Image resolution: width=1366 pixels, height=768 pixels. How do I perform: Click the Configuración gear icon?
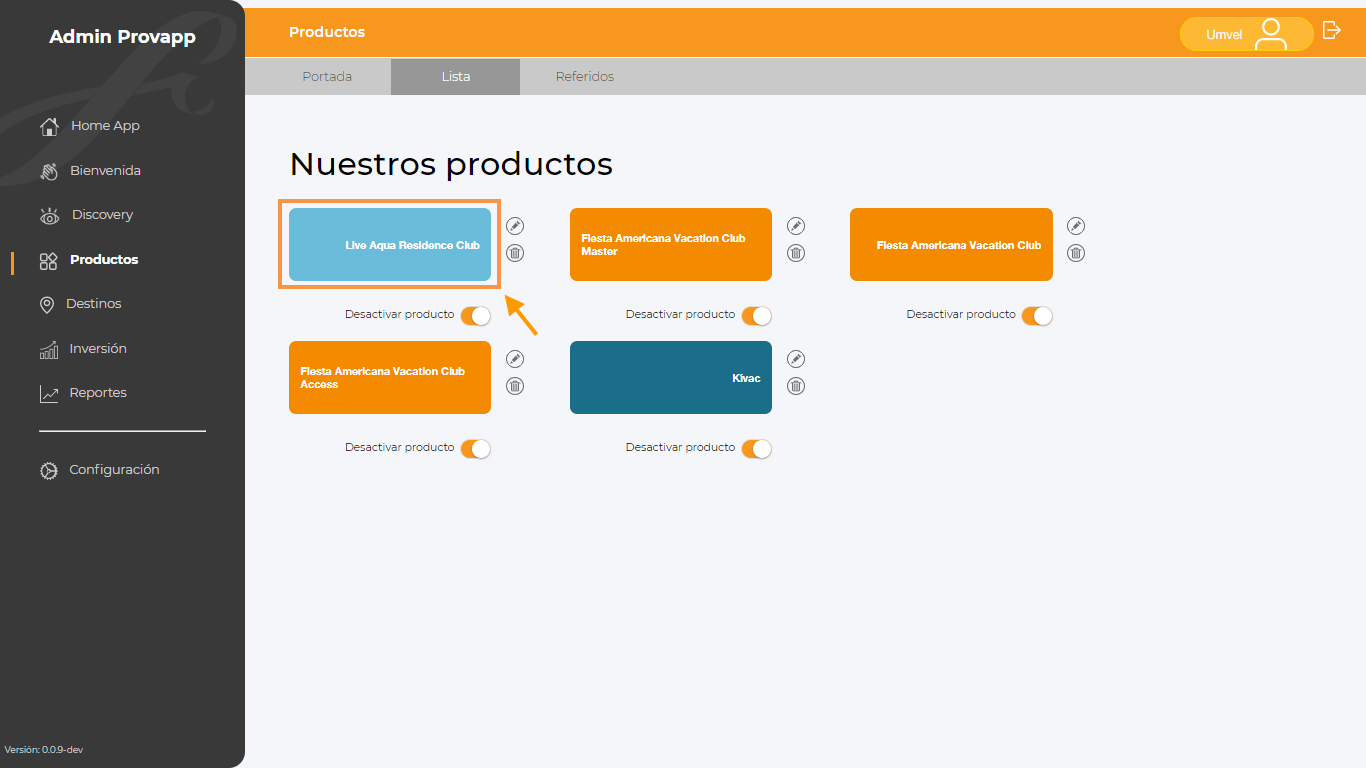49,470
